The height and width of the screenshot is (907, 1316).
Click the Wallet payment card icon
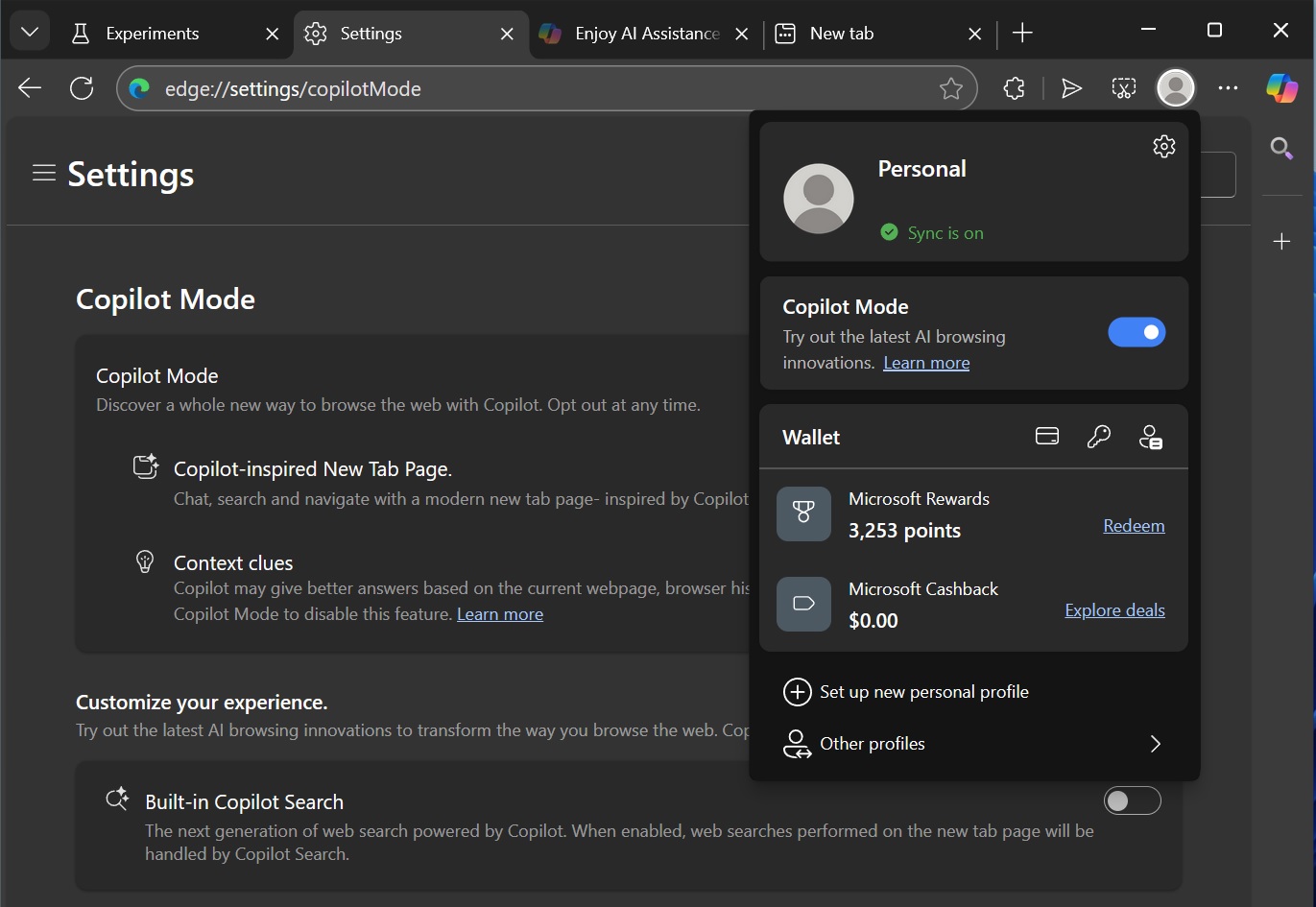(x=1047, y=437)
